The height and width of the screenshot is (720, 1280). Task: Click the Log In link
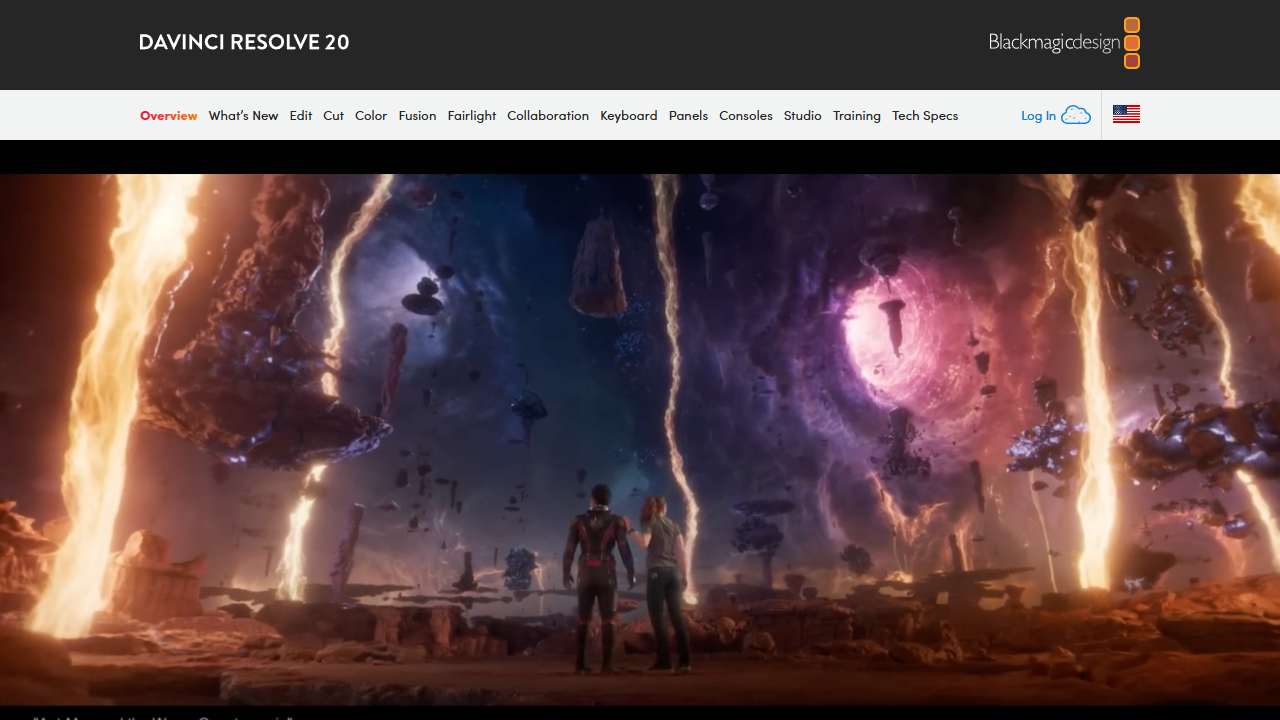(1038, 116)
